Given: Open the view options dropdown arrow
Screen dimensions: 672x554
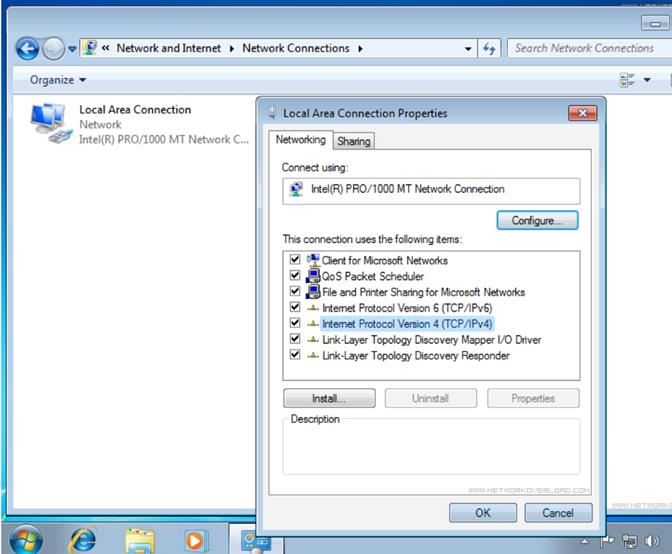Looking at the screenshot, I should tap(647, 80).
